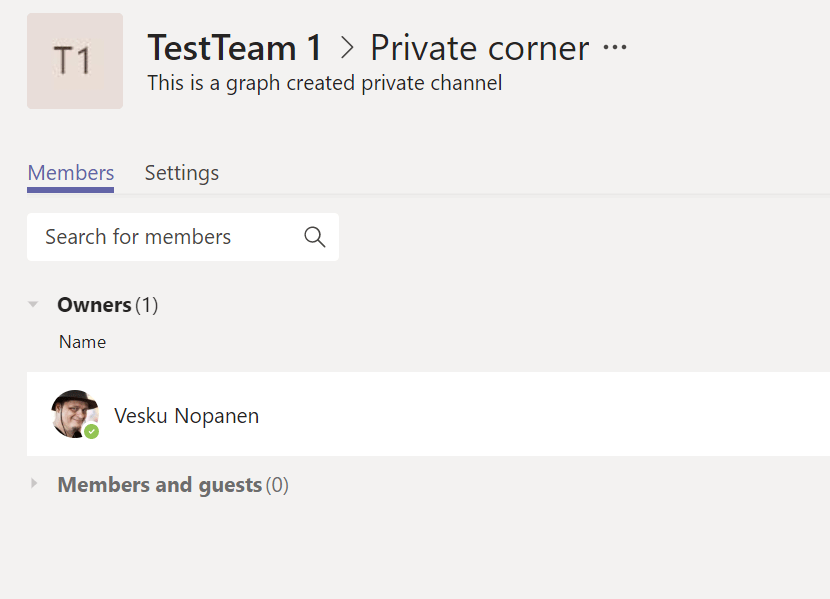This screenshot has height=599, width=830.
Task: Click the Members and guests heading
Action: [159, 485]
